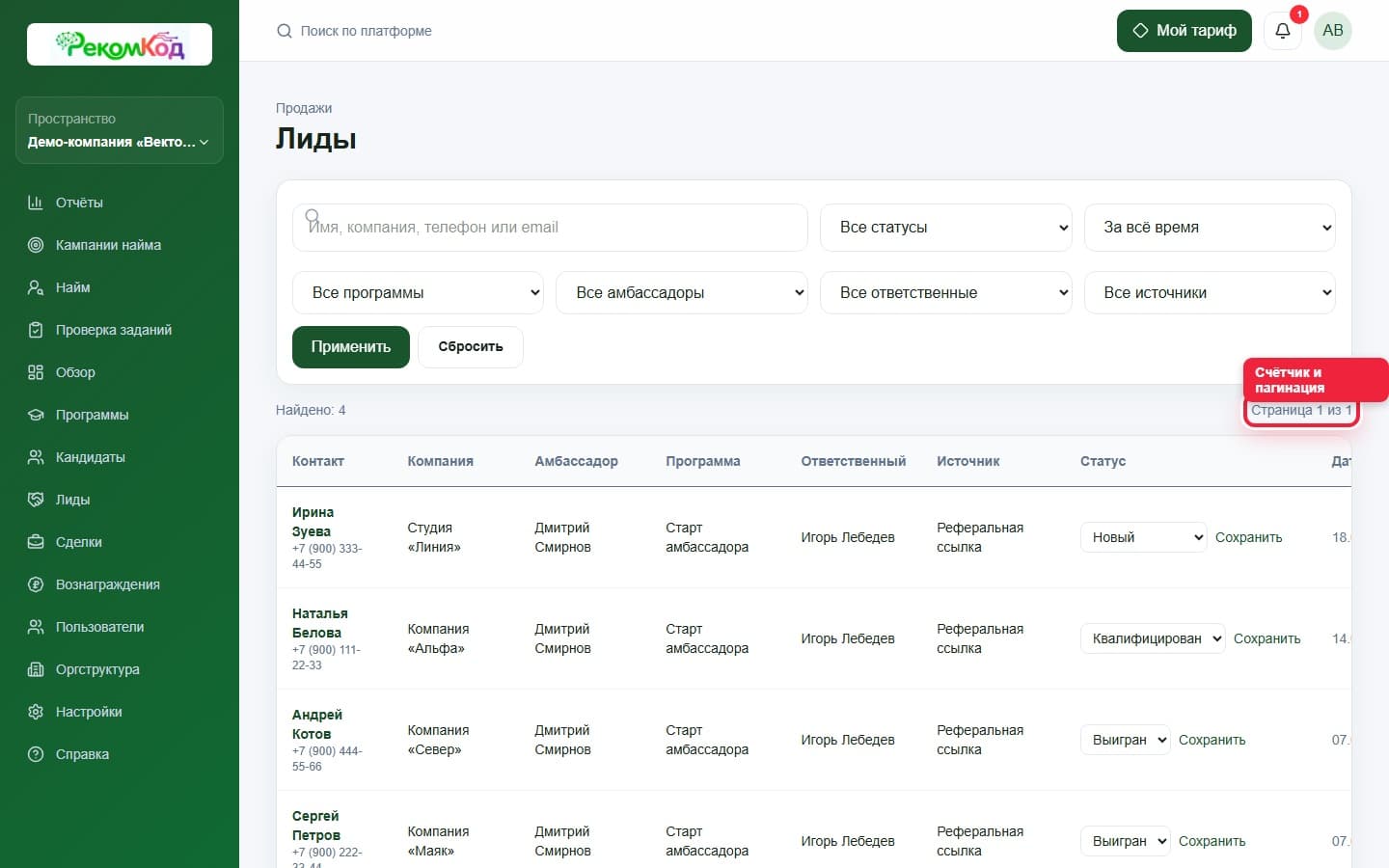Click the Пользователи users icon
Image resolution: width=1389 pixels, height=868 pixels.
pos(36,627)
